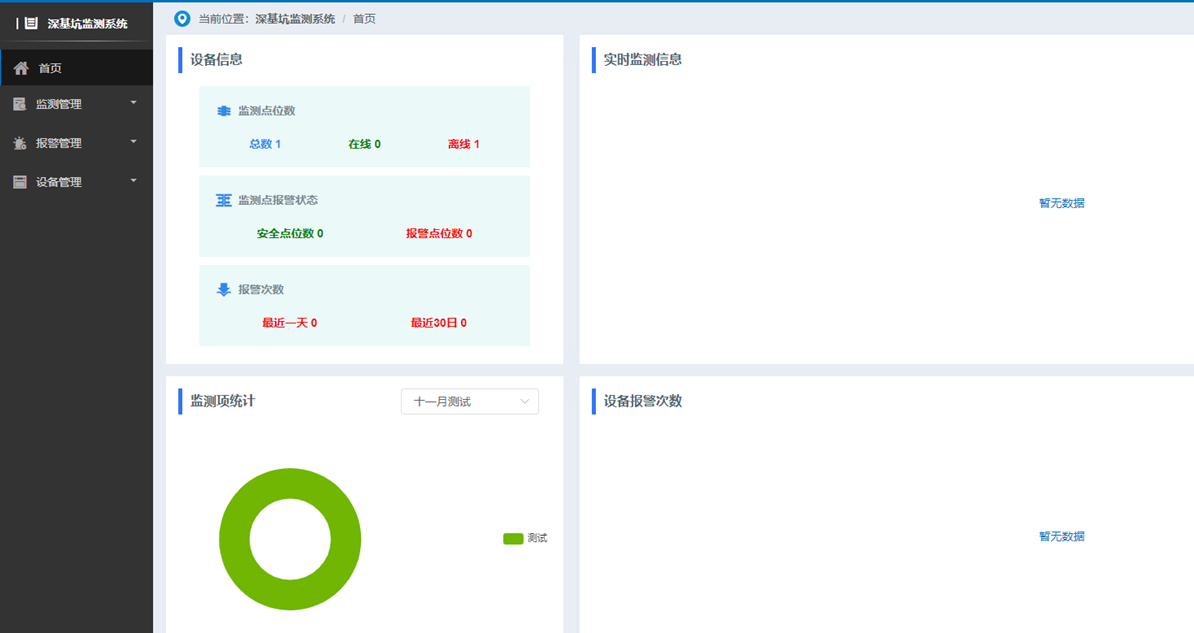
Task: Click the 监测点报警状态 icon
Action: (x=224, y=200)
